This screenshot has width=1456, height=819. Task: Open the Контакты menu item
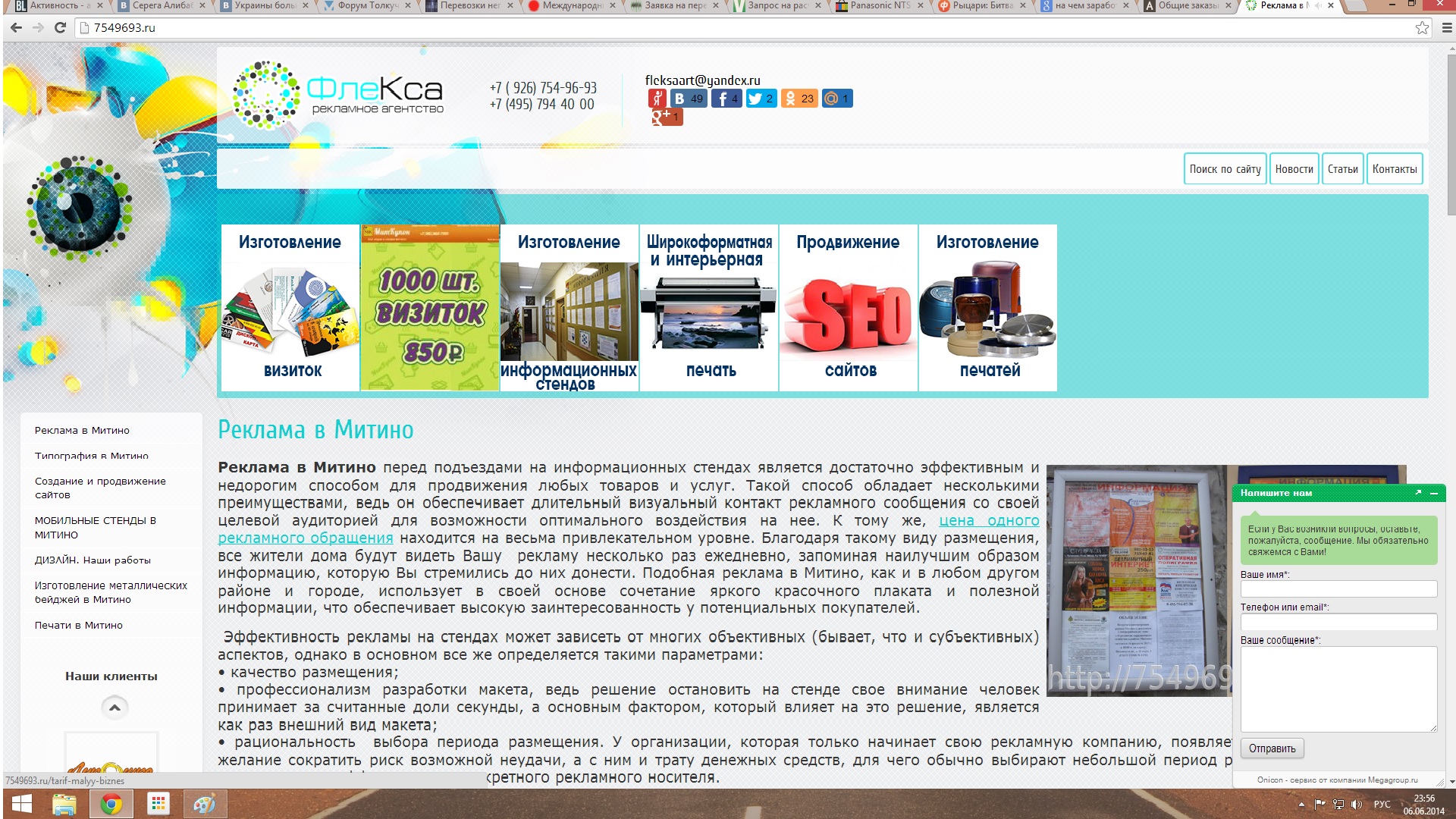click(1394, 169)
